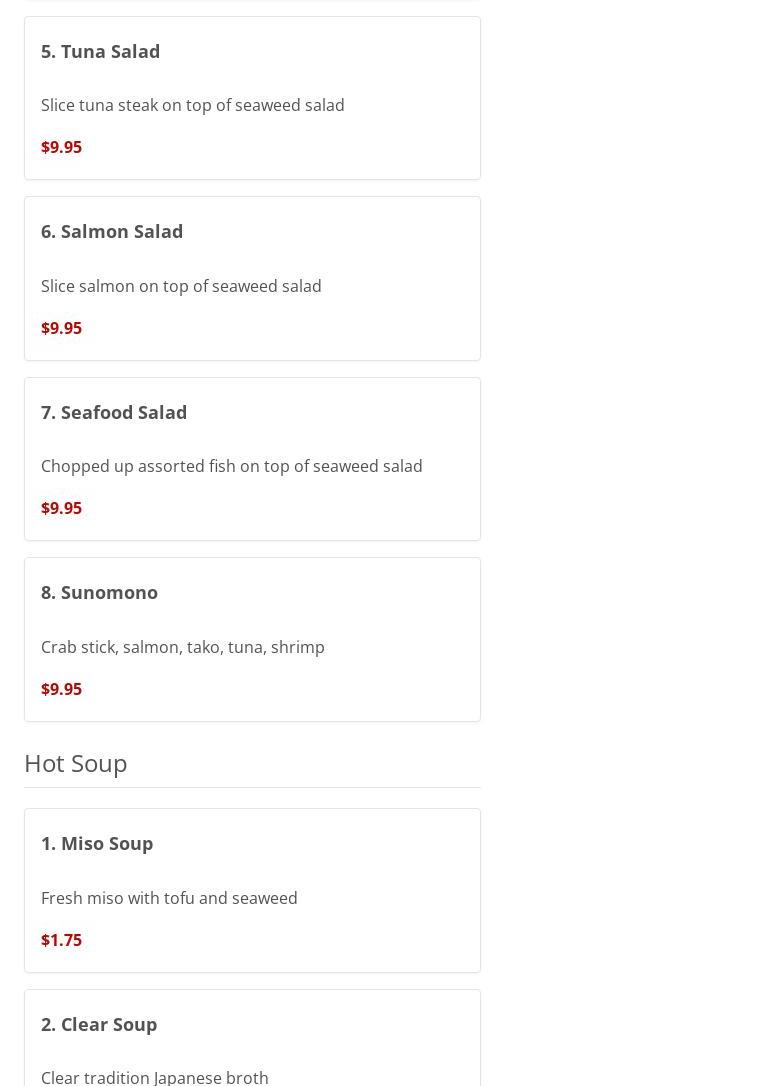Open the 2. Clear Soup item title
This screenshot has height=1086, width=770.
[x=99, y=1024]
